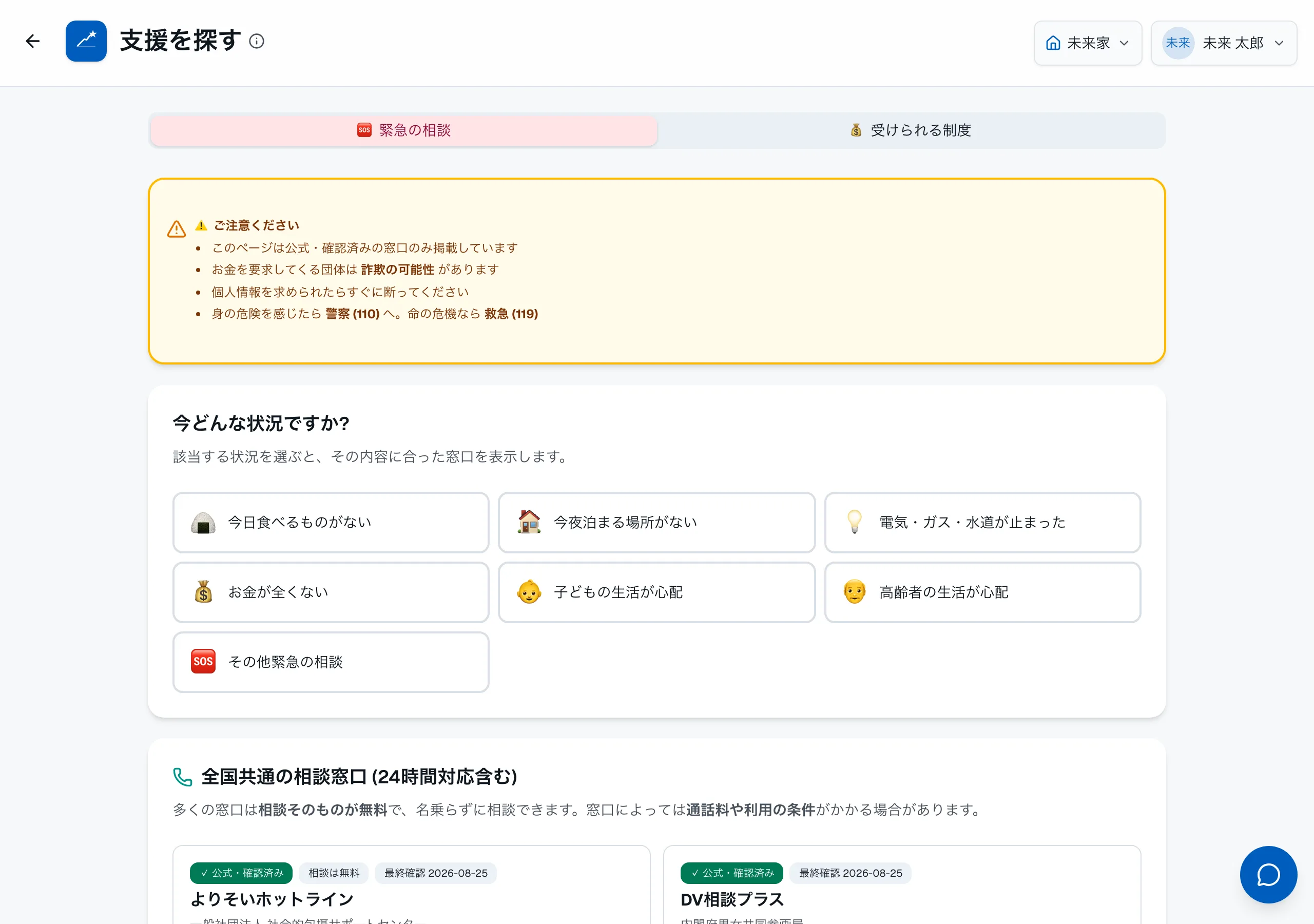Click the 未来 avatar circle
This screenshot has width=1314, height=924.
[1178, 43]
